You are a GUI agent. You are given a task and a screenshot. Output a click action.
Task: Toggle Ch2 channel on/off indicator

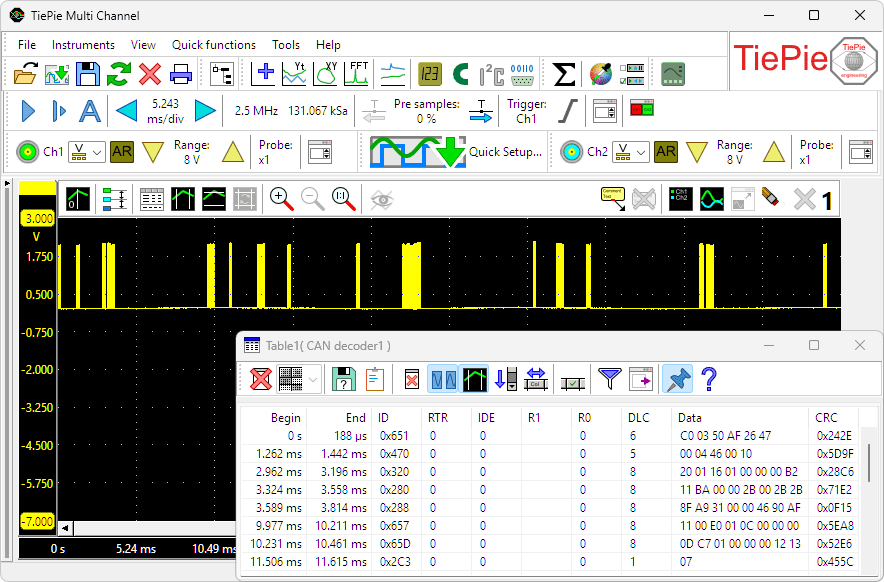[571, 152]
